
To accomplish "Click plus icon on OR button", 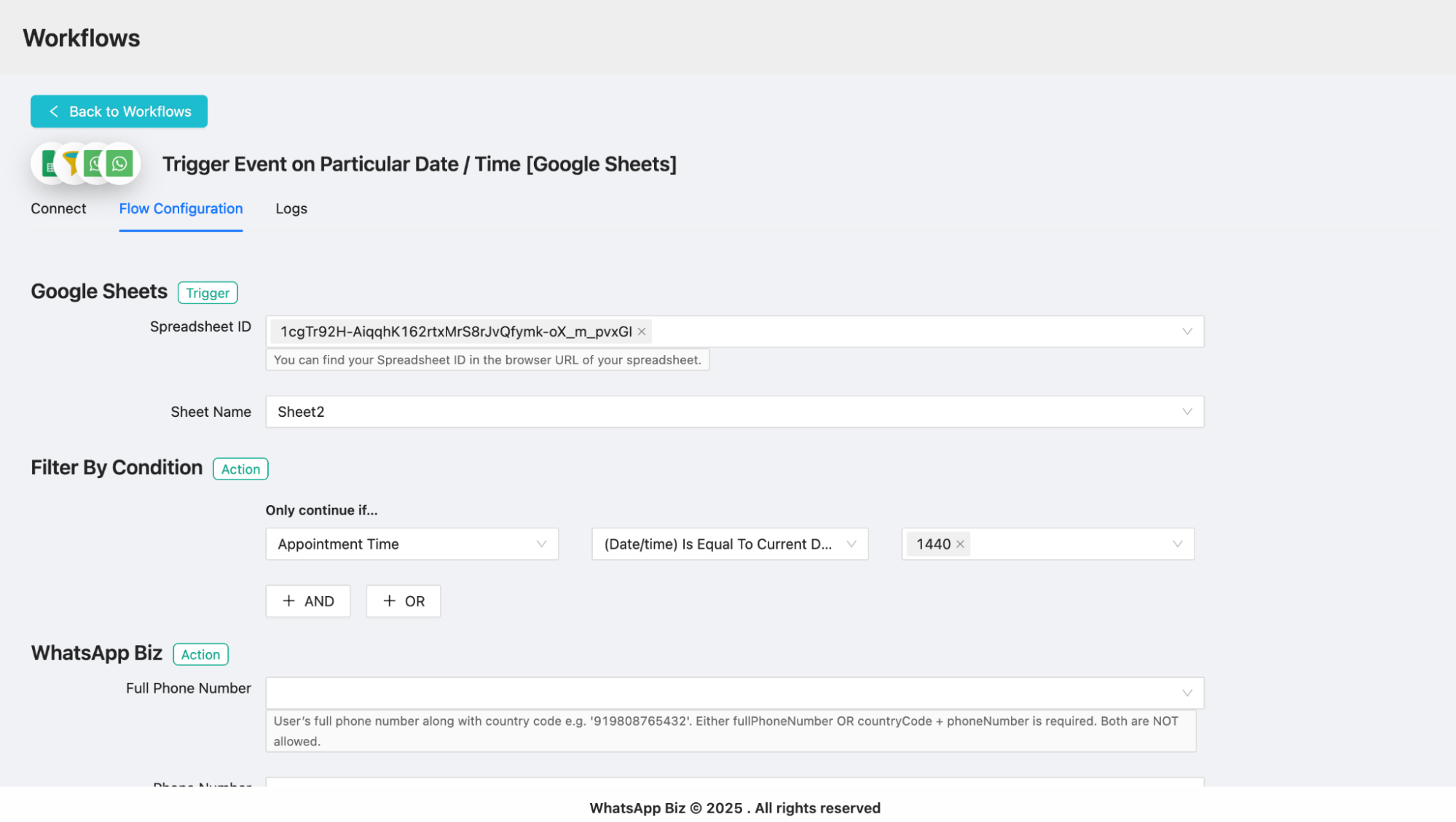I will (390, 601).
